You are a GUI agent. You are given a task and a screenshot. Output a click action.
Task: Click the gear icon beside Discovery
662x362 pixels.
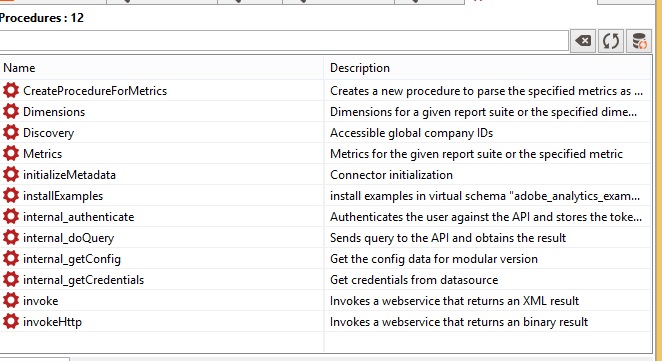coord(11,133)
